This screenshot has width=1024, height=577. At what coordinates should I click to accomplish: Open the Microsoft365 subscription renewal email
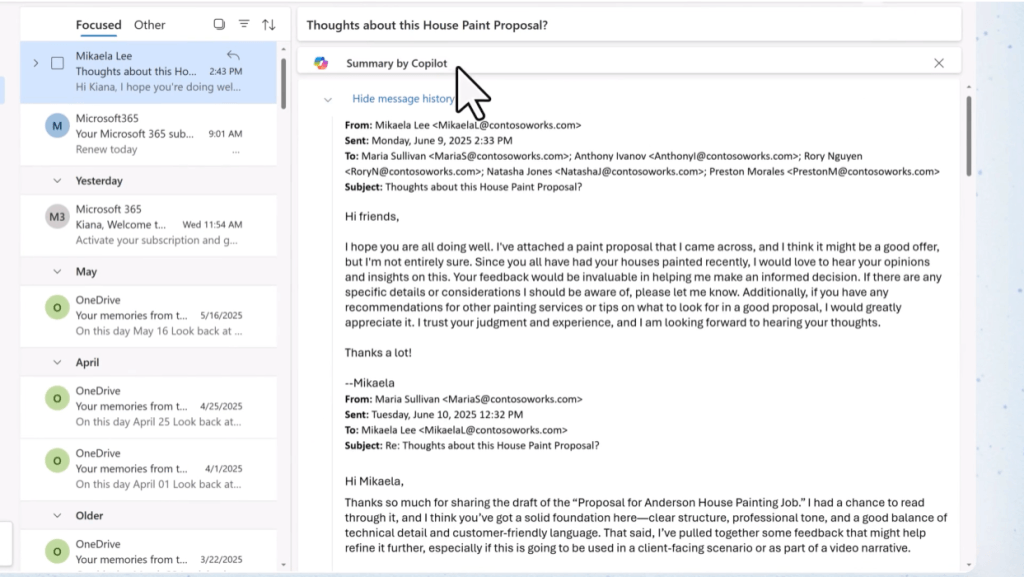tap(149, 134)
